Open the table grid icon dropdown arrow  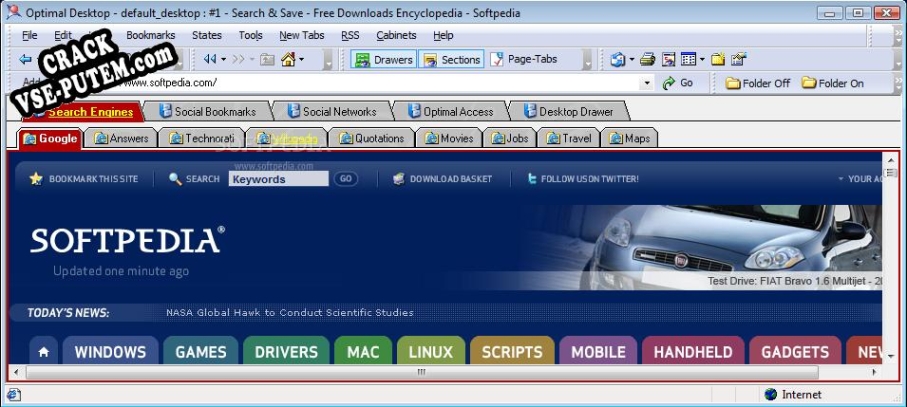702,59
